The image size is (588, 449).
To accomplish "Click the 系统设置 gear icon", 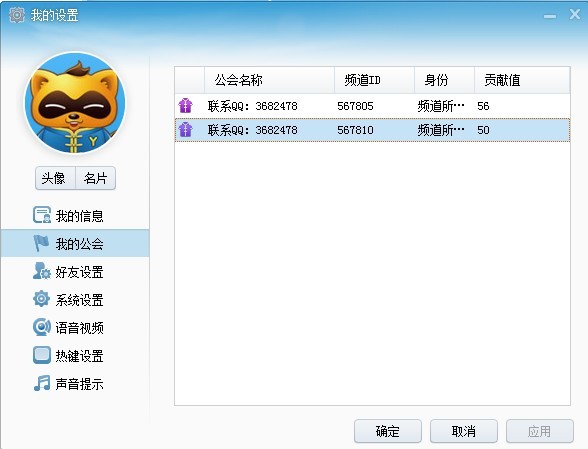I will point(41,299).
